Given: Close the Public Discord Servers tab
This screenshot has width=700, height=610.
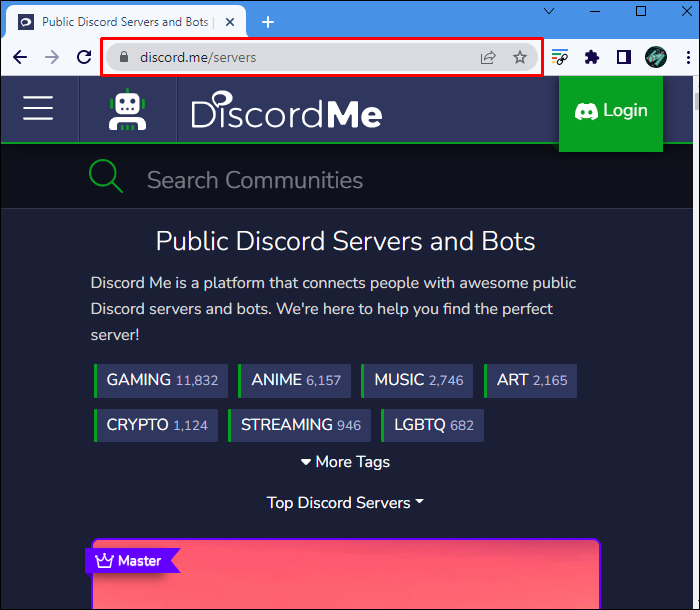Looking at the screenshot, I should tap(230, 22).
